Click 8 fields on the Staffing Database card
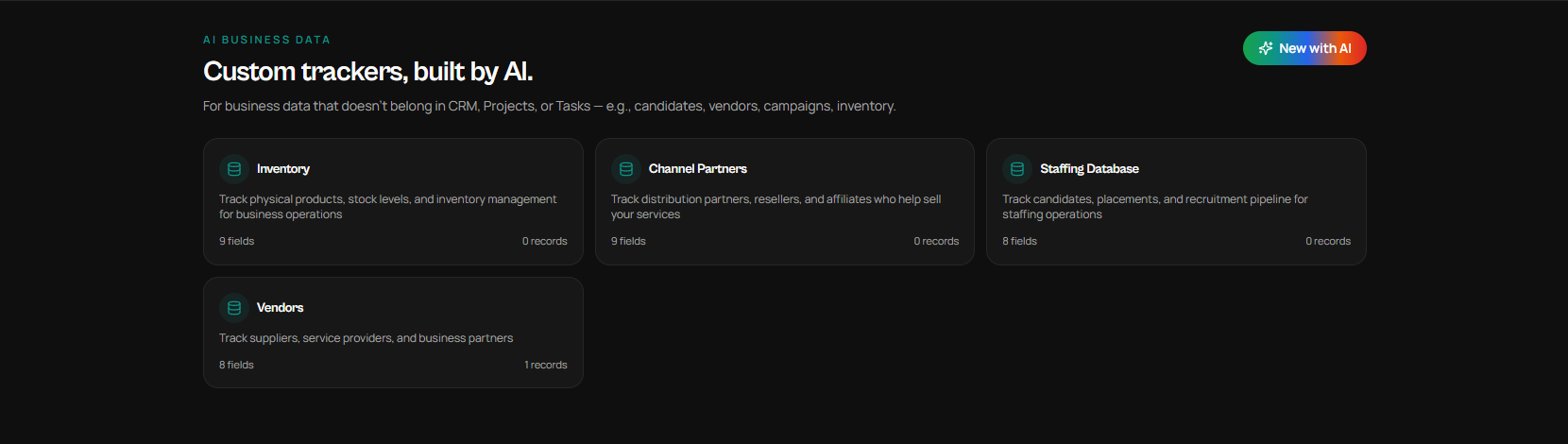 [x=1020, y=242]
